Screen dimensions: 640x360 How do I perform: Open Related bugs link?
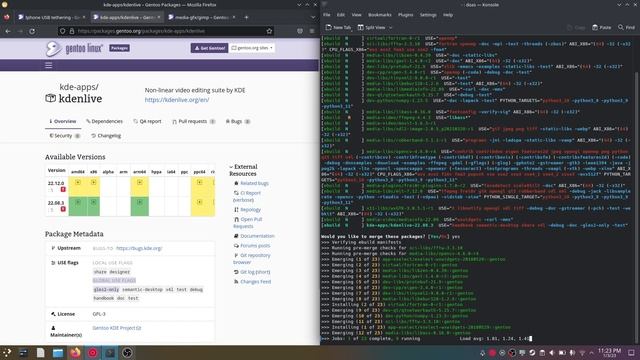(254, 183)
